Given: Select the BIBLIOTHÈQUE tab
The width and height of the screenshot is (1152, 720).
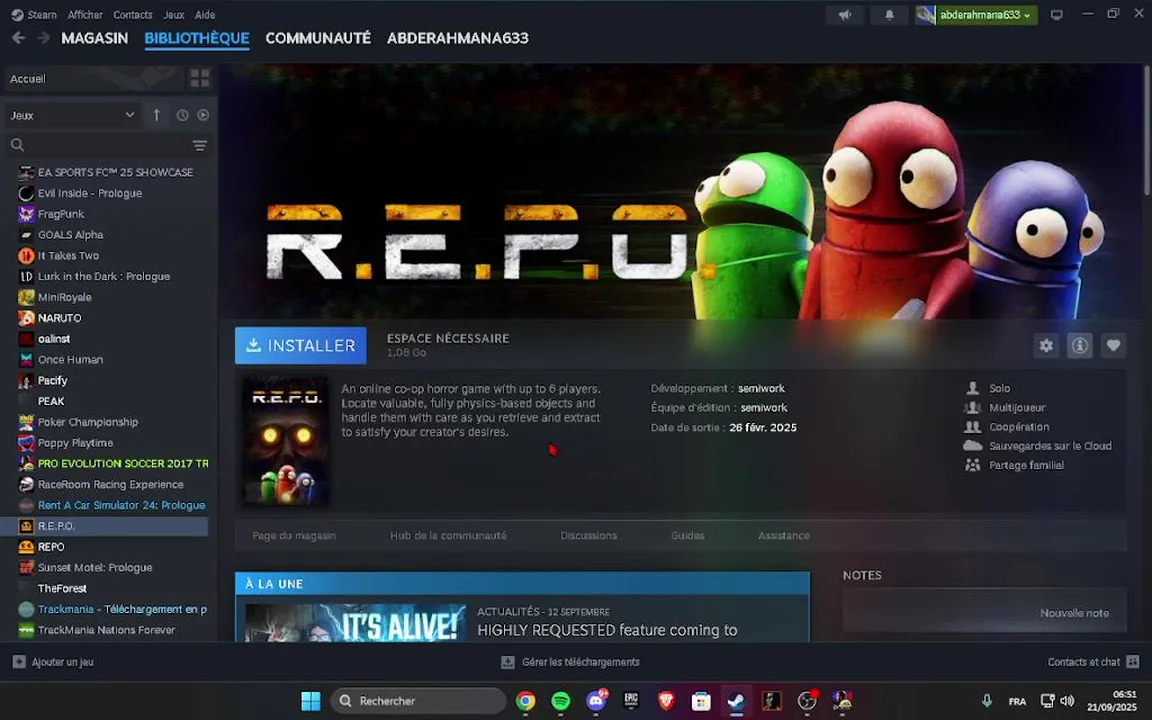Looking at the screenshot, I should [x=197, y=38].
